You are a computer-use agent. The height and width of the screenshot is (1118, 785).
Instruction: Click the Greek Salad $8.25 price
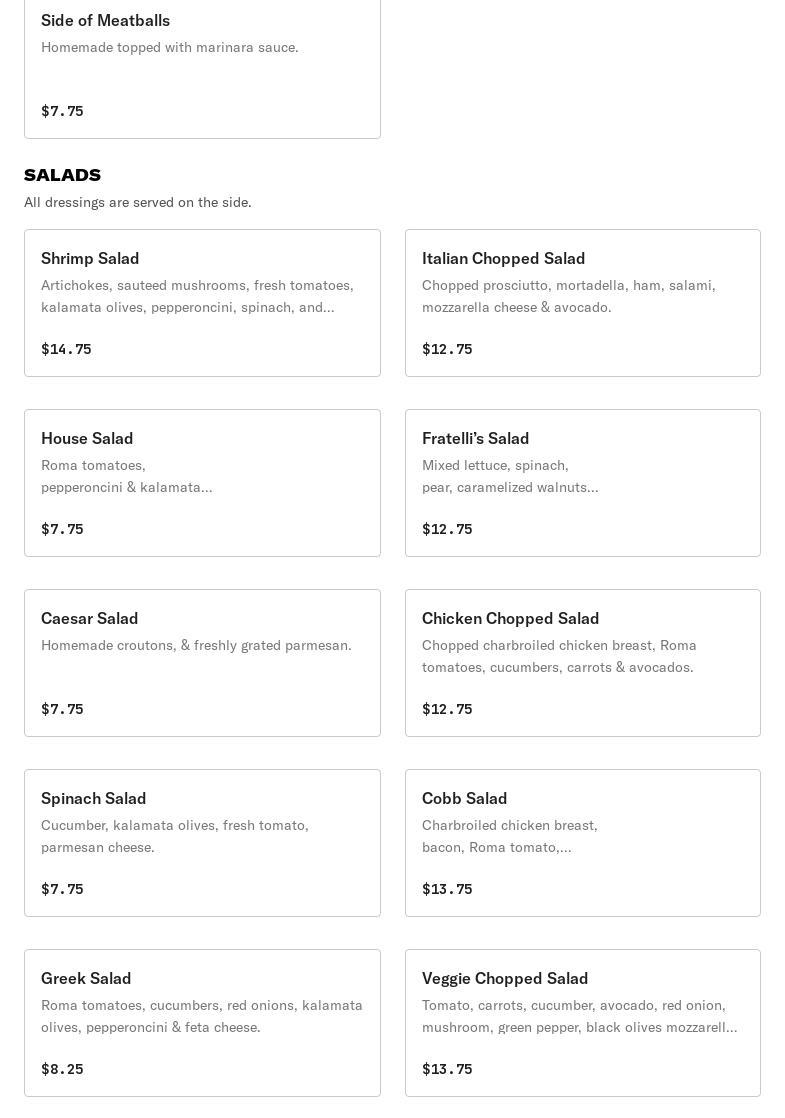62,1069
